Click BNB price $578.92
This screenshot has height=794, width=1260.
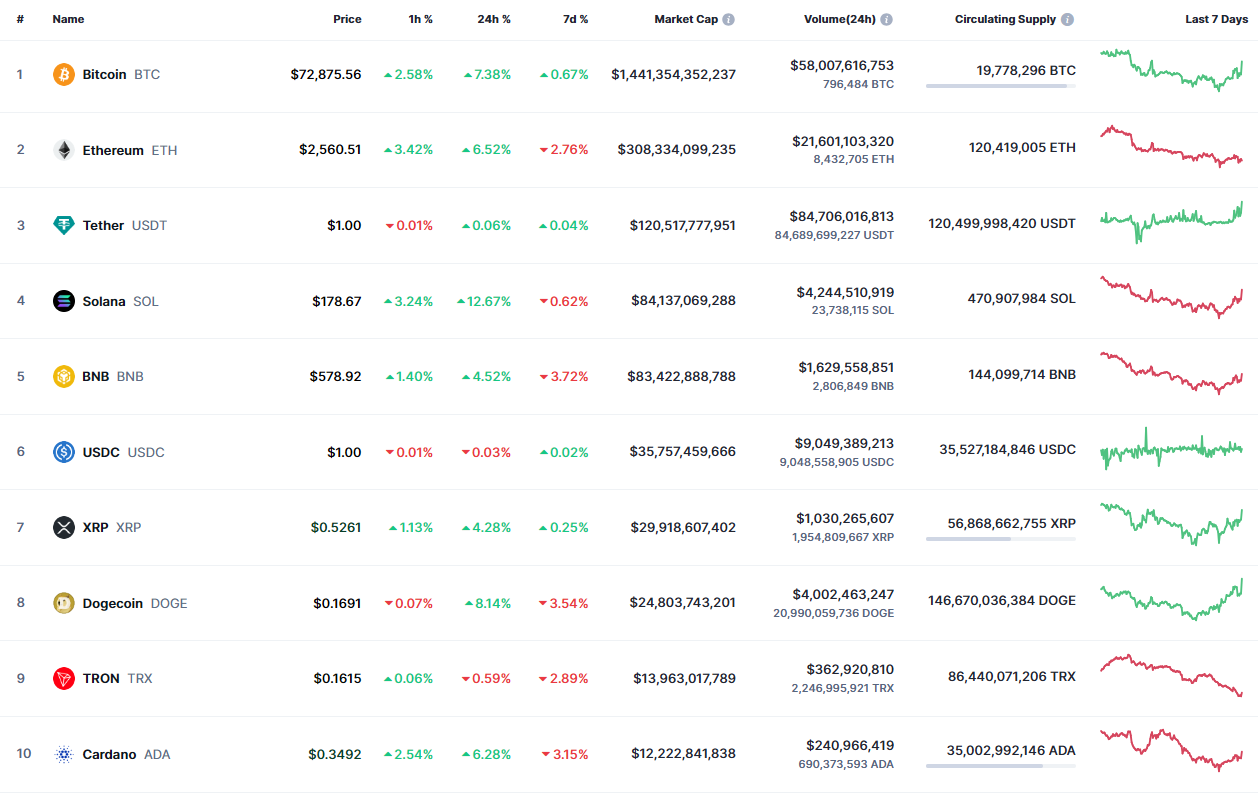(336, 376)
